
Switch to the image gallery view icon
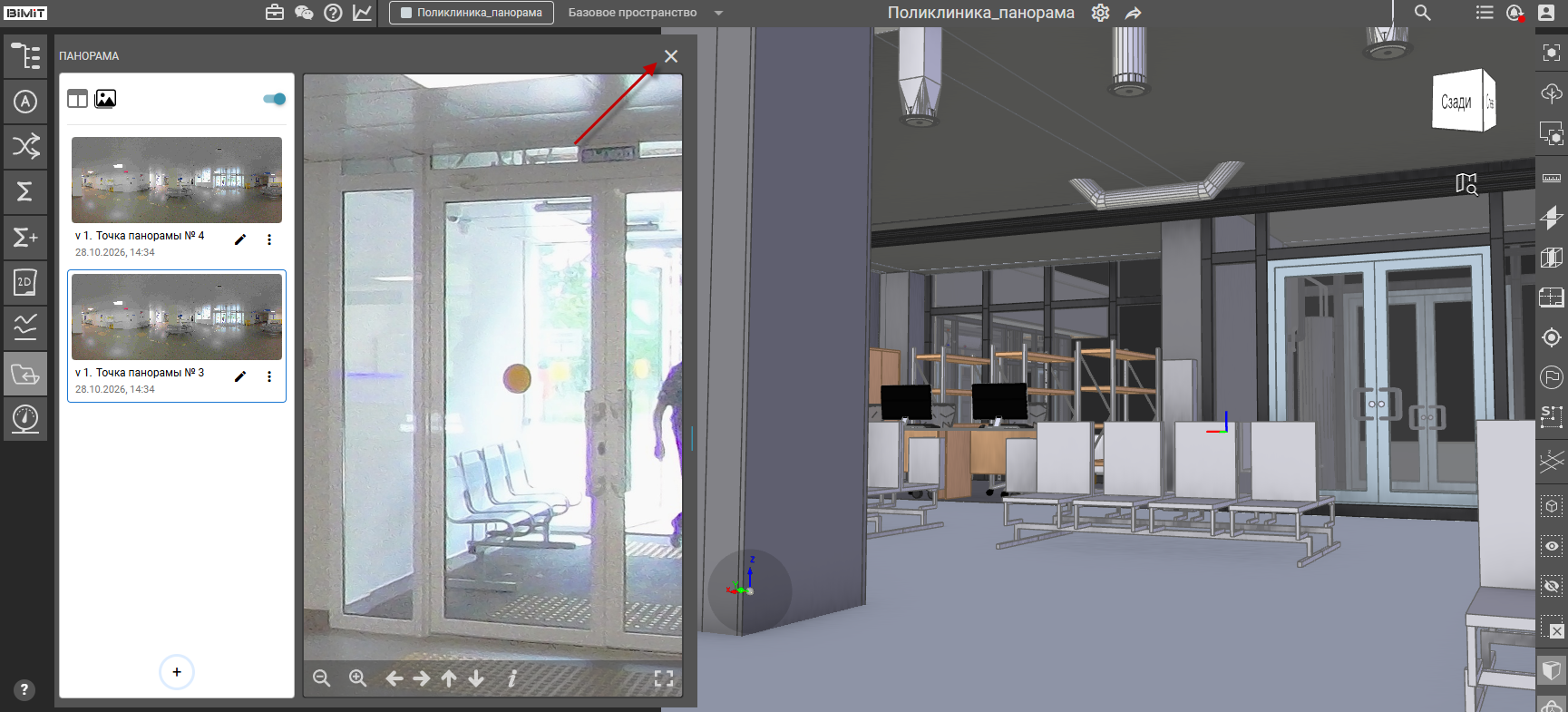[105, 99]
